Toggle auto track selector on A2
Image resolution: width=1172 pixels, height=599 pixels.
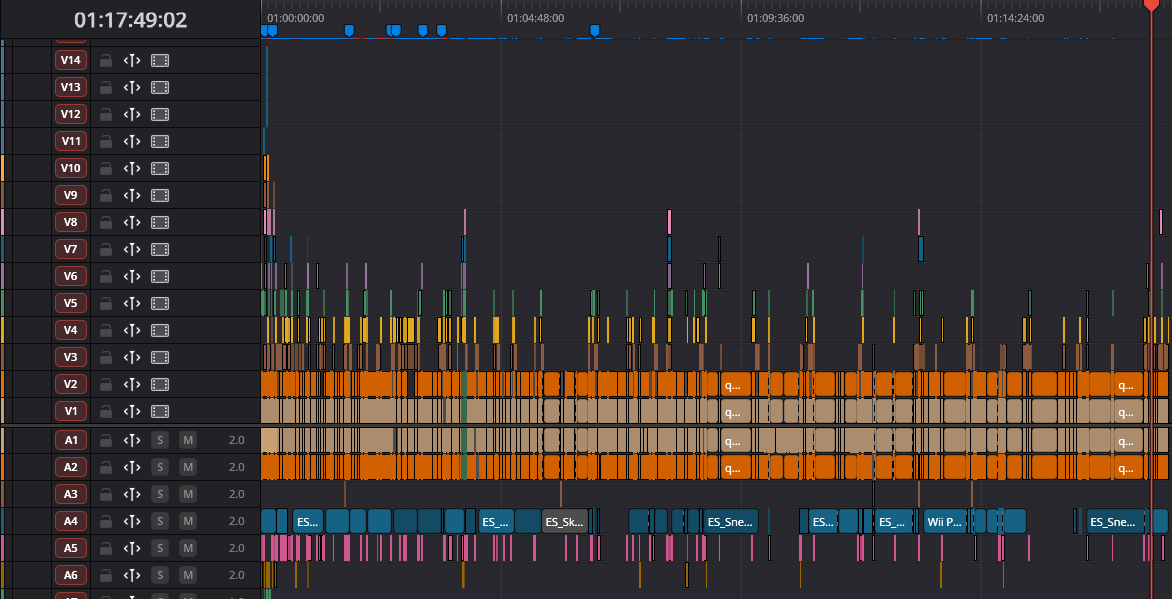tap(132, 467)
